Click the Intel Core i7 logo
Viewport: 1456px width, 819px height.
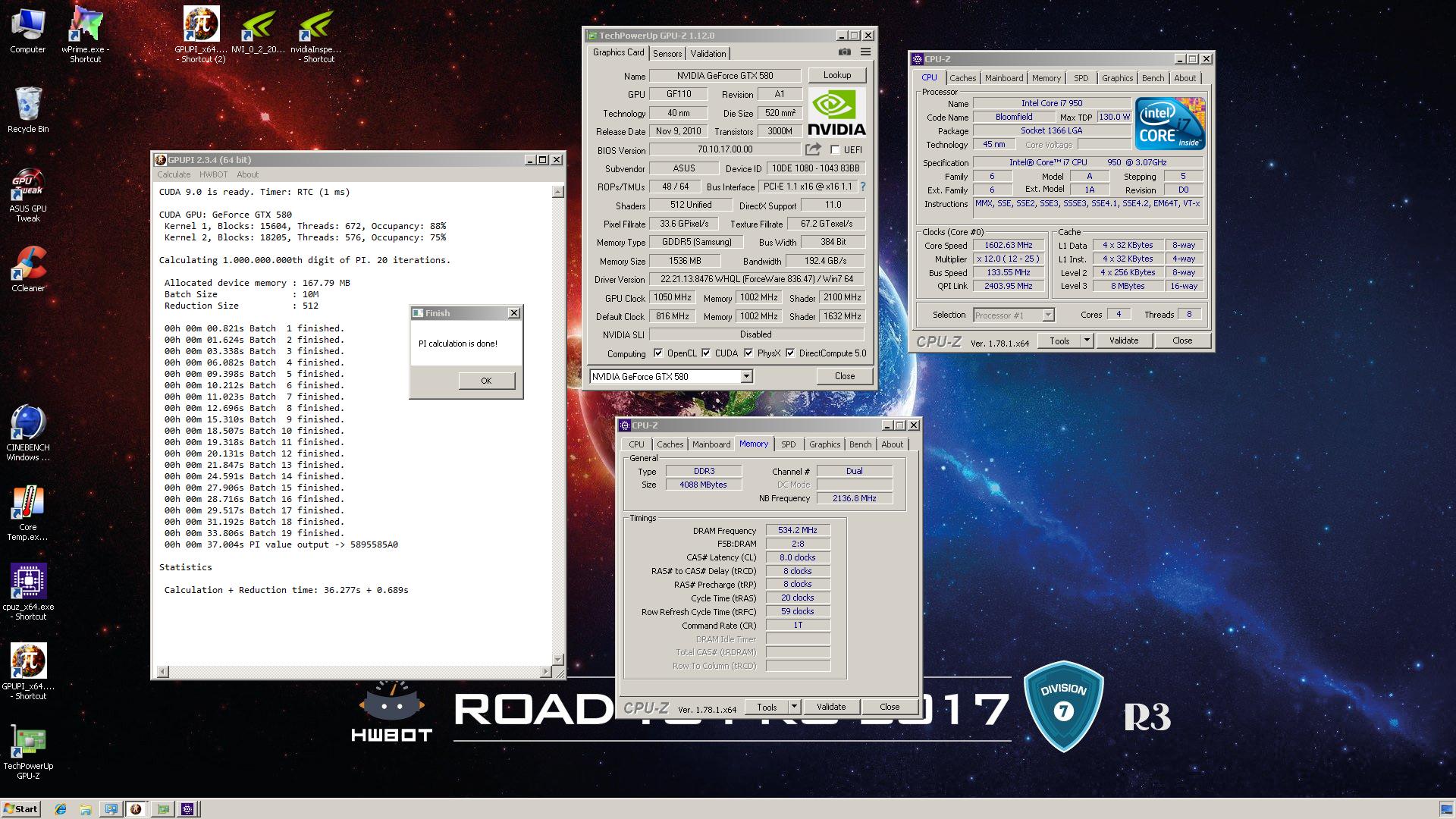pos(1169,123)
